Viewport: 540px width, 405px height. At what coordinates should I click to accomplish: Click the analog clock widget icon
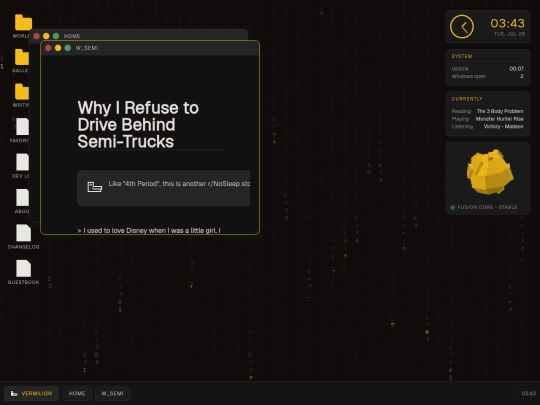pyautogui.click(x=461, y=27)
